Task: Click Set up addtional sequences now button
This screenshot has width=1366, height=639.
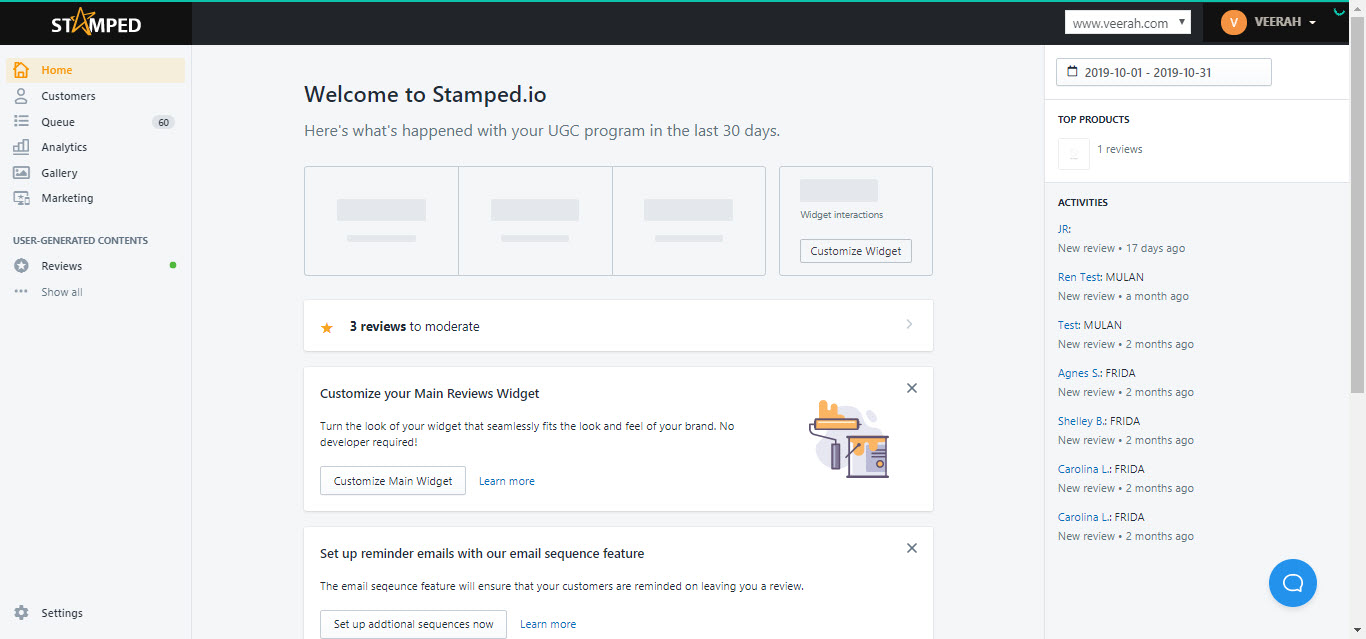Action: coord(413,624)
